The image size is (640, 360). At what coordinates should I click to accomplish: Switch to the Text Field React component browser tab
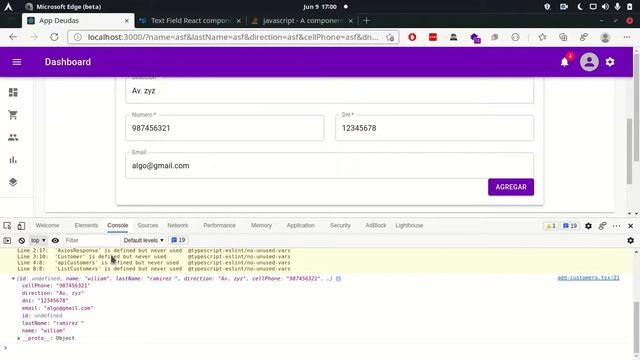[x=191, y=20]
